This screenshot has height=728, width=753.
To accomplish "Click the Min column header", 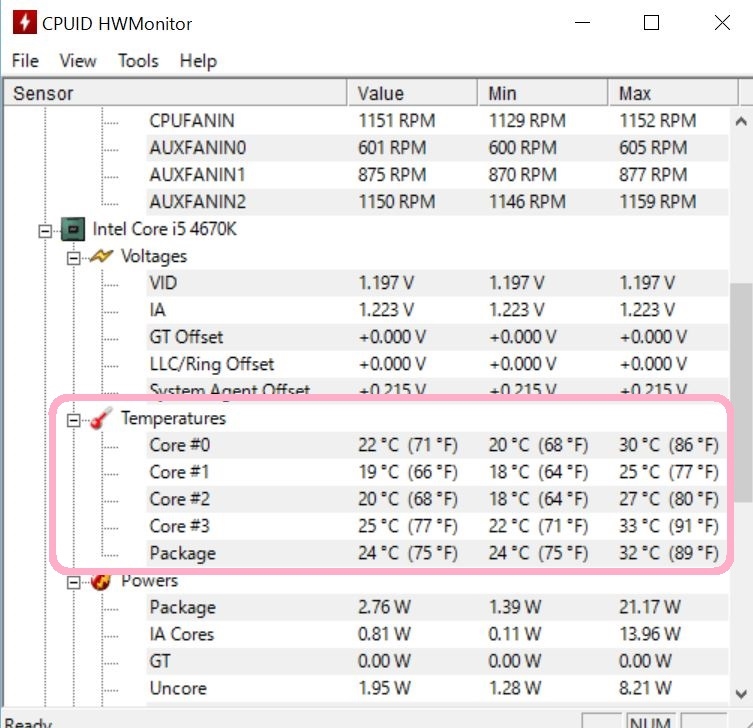I will pos(543,93).
